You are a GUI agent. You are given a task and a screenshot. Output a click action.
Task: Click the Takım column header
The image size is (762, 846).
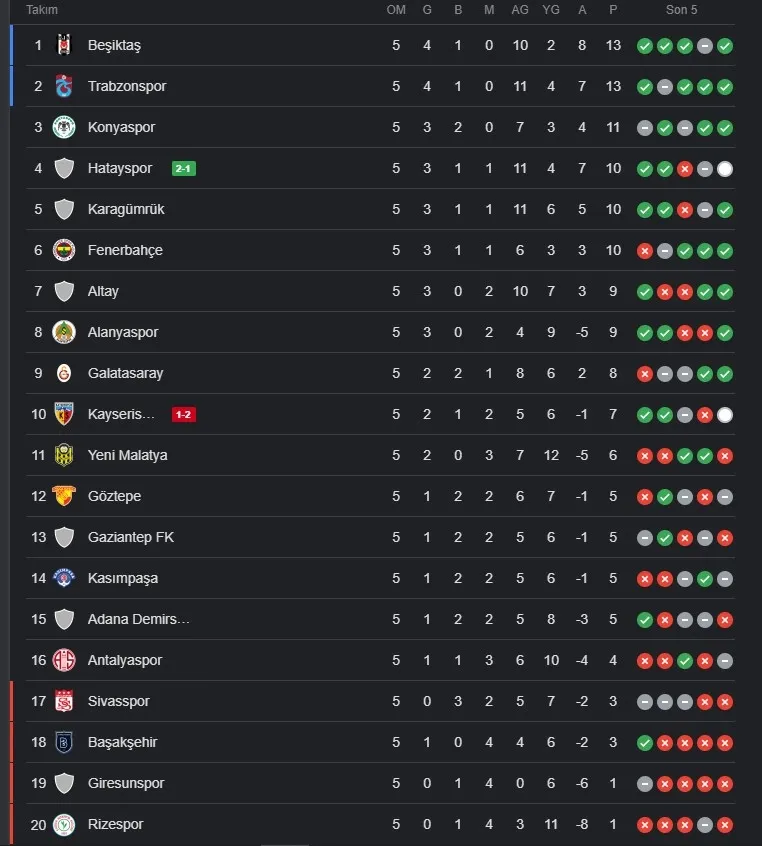(42, 10)
